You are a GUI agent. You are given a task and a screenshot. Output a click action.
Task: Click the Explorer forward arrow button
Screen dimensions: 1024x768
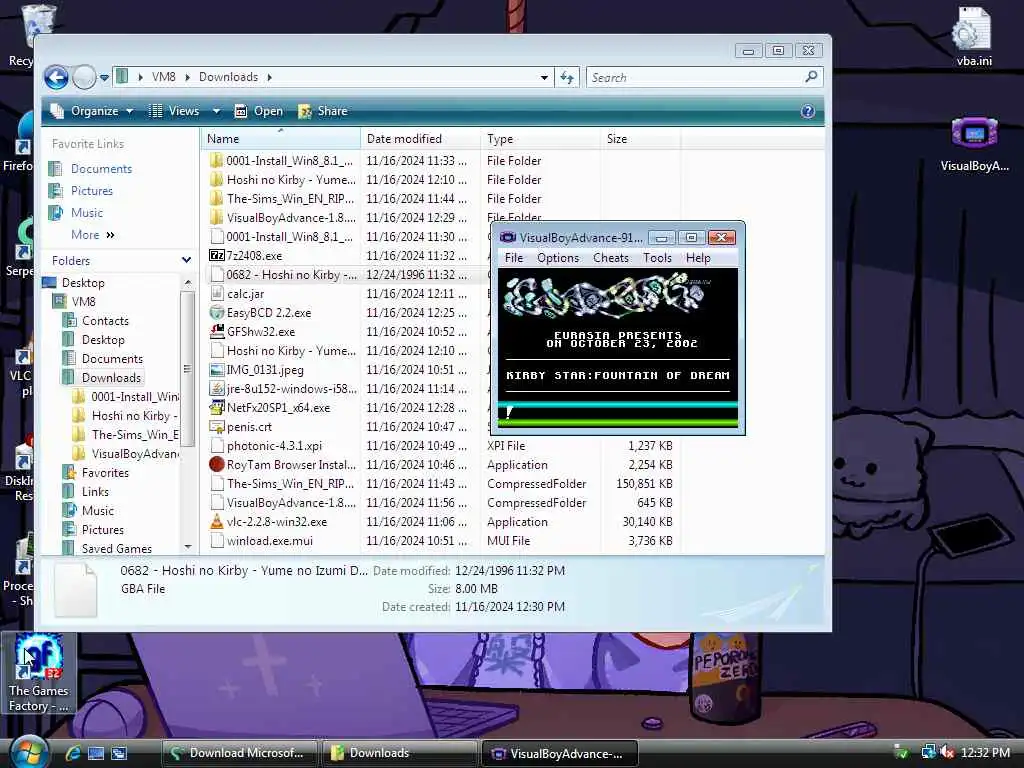pos(84,78)
